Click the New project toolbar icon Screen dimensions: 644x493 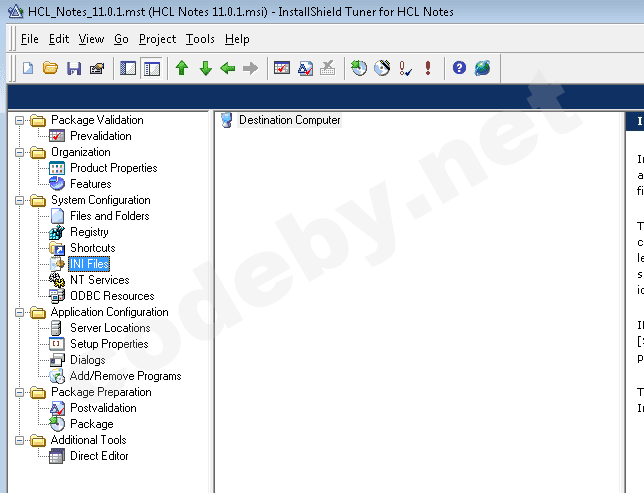[28, 68]
